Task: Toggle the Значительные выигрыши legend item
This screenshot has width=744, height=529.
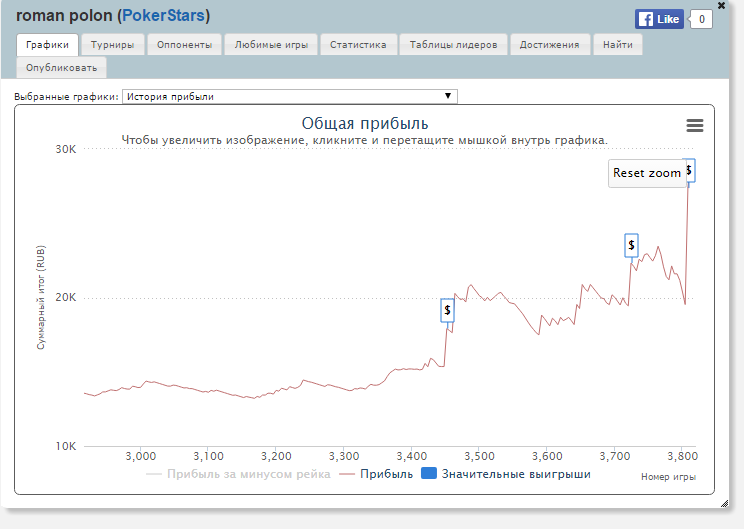Action: 506,474
